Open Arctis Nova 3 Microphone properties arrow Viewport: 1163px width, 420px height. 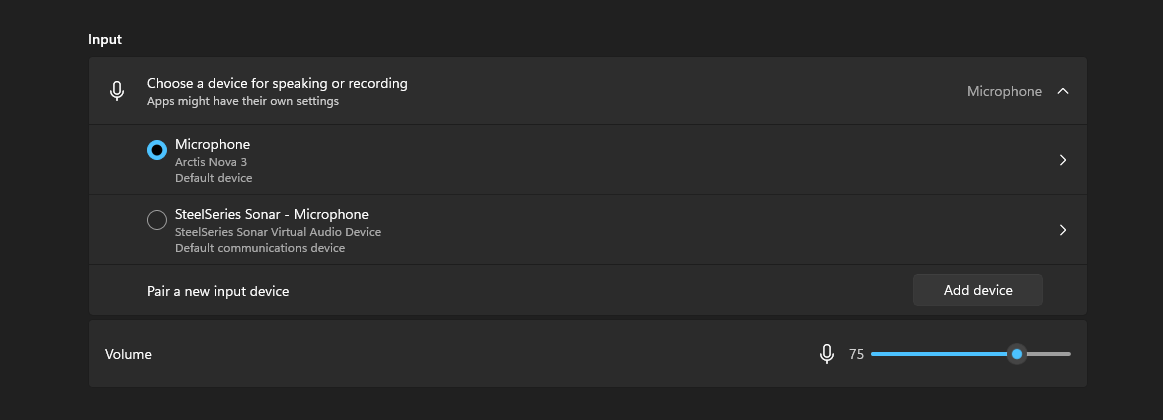click(1063, 160)
